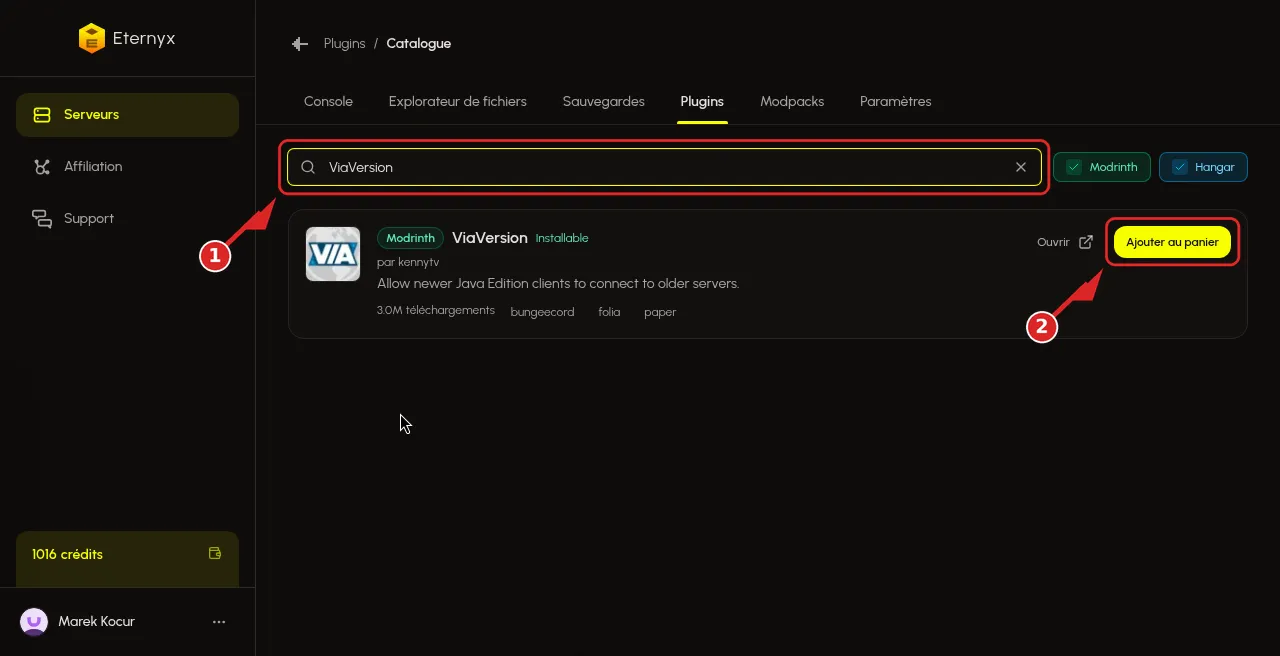Click the Modrinth badge on ViaVersion card

(x=410, y=238)
